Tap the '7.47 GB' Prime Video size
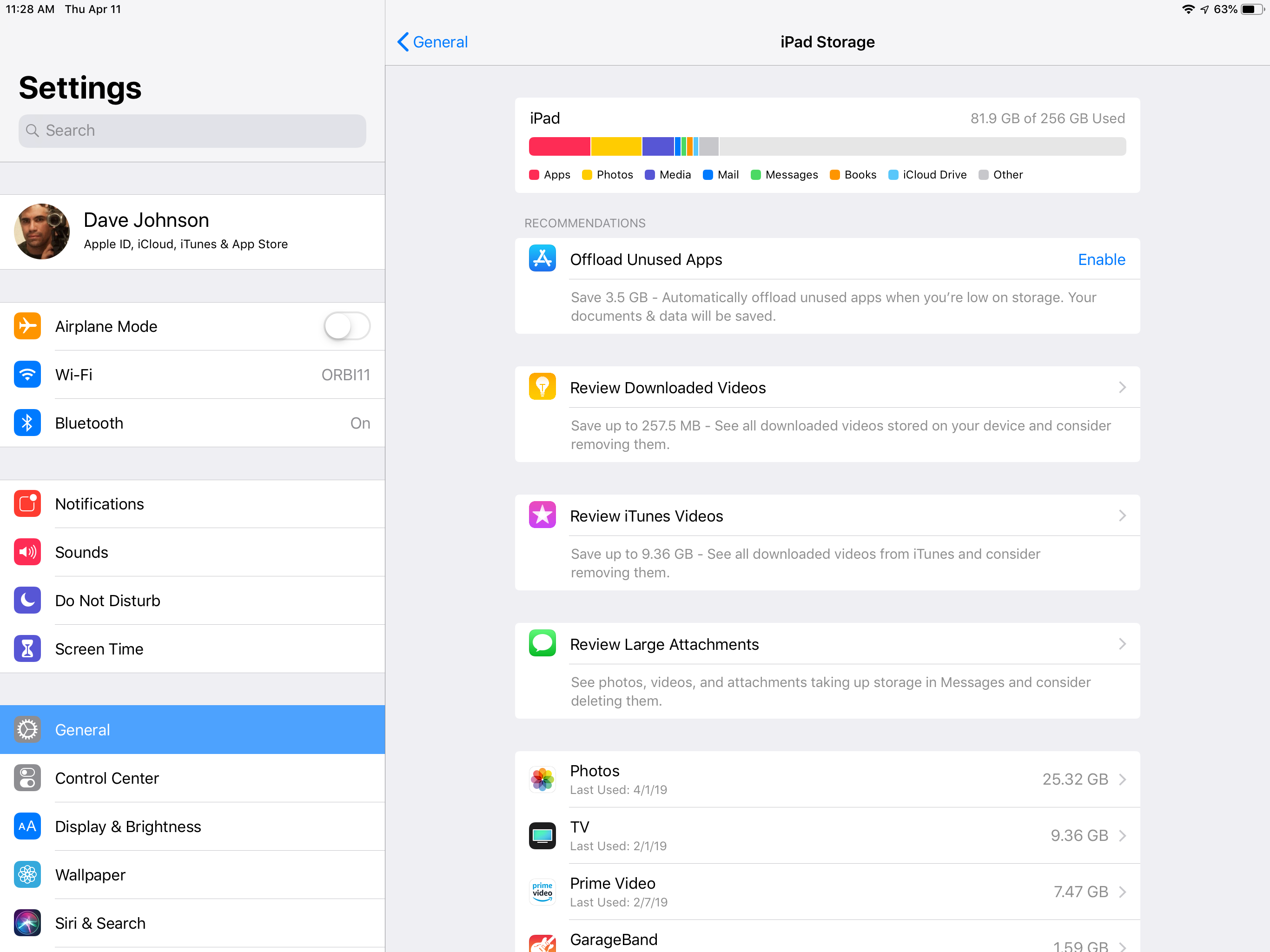Viewport: 1270px width, 952px height. [1080, 892]
